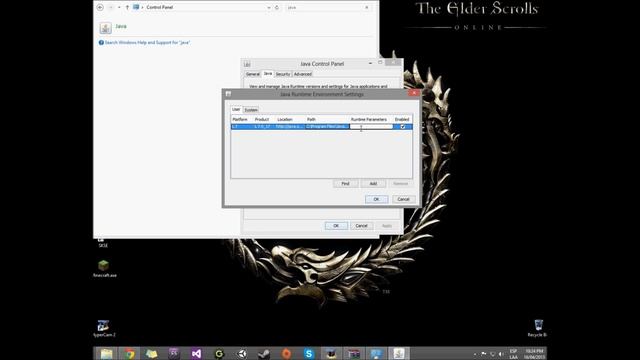Open the Visual Studio taskbar icon

point(196,353)
